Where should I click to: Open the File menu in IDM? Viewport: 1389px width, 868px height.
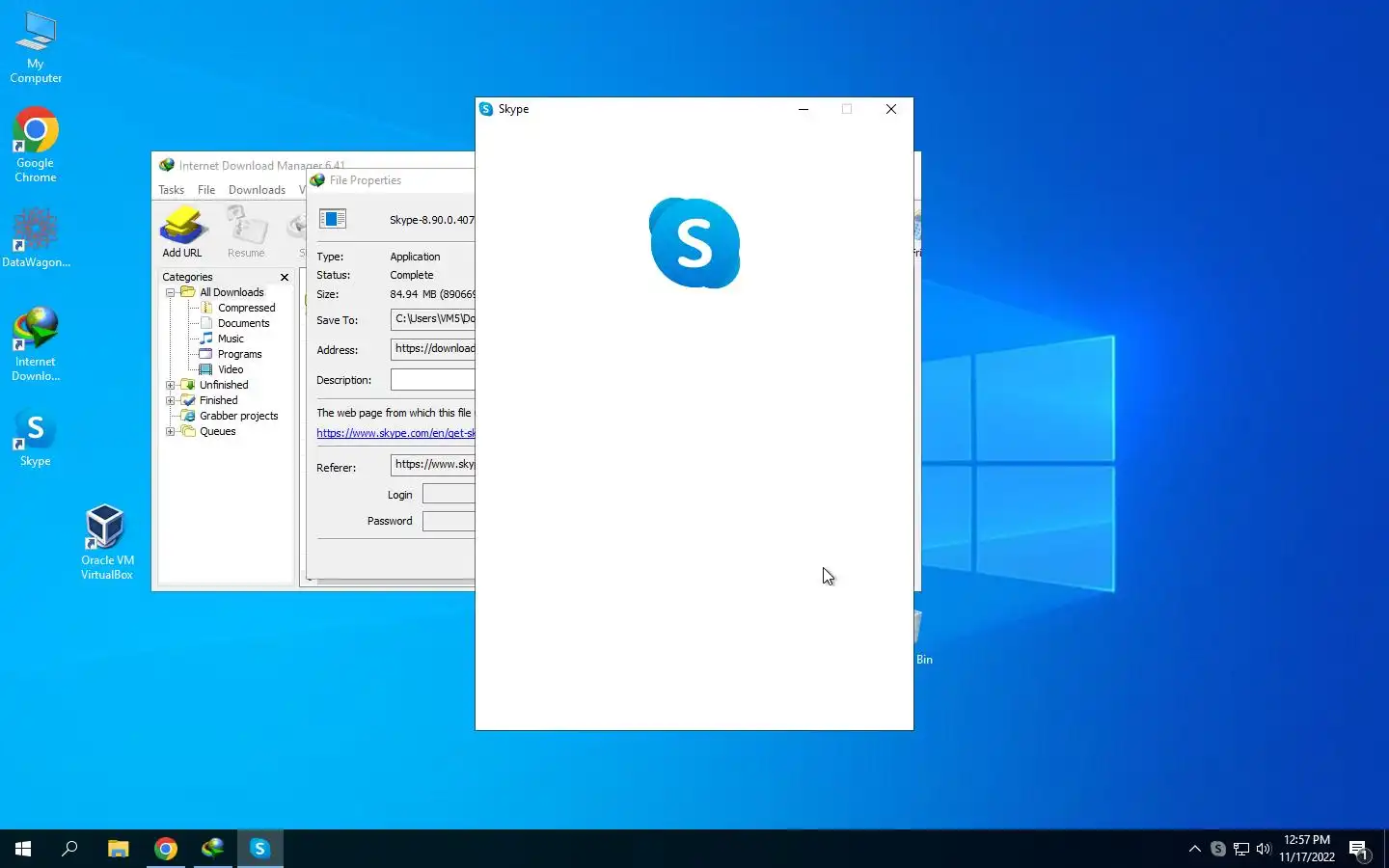pos(206,190)
